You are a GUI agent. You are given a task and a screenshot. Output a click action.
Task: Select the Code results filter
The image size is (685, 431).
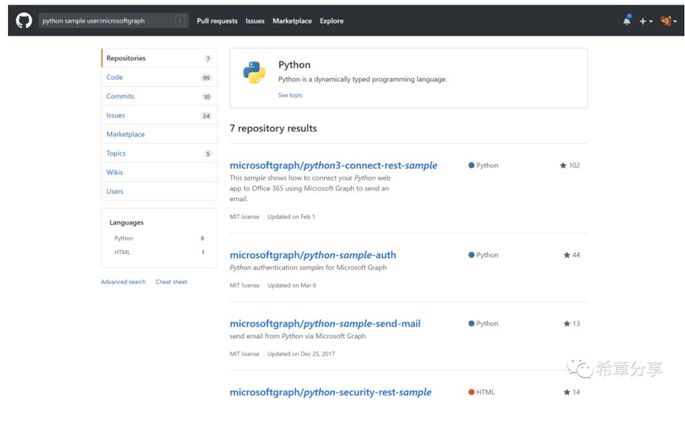[159, 77]
